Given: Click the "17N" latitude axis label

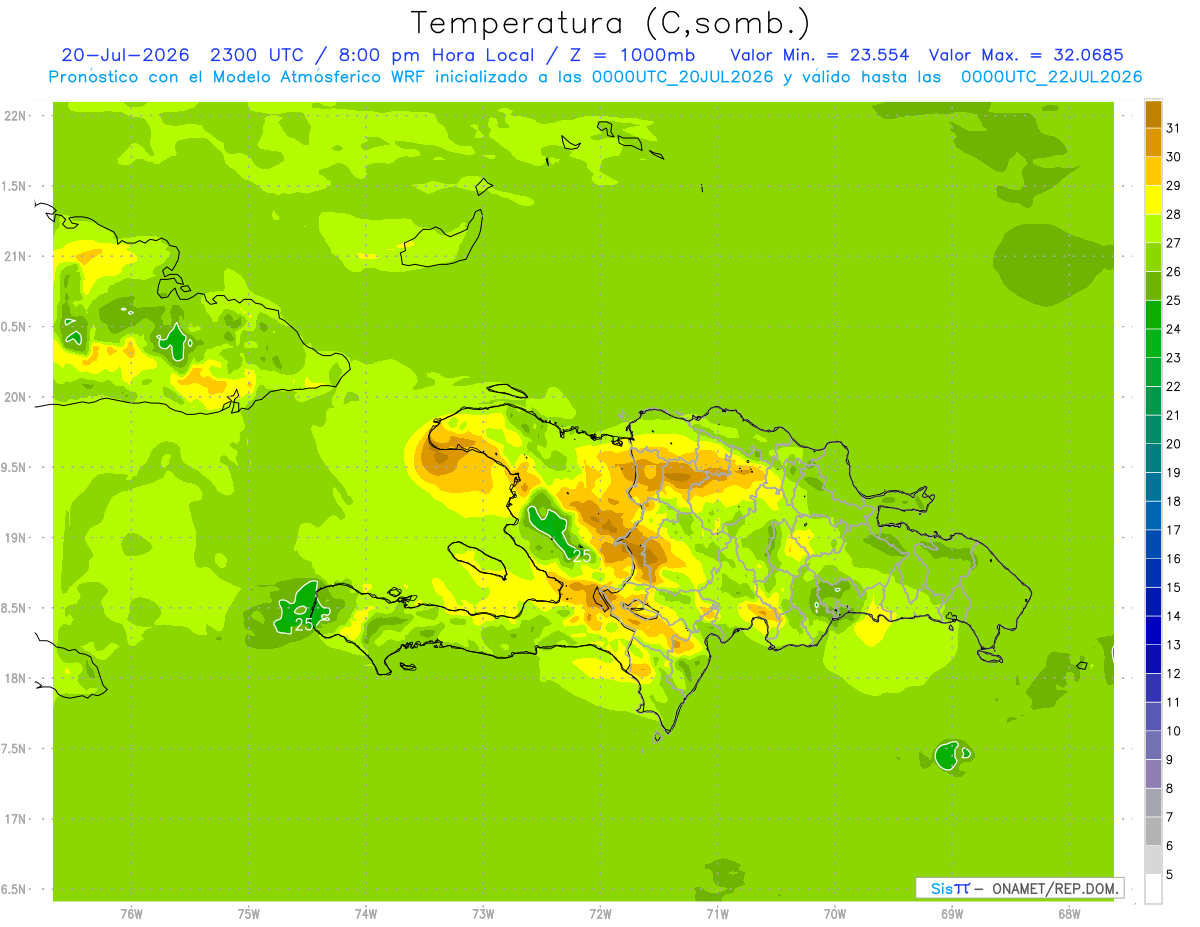Looking at the screenshot, I should tap(15, 819).
